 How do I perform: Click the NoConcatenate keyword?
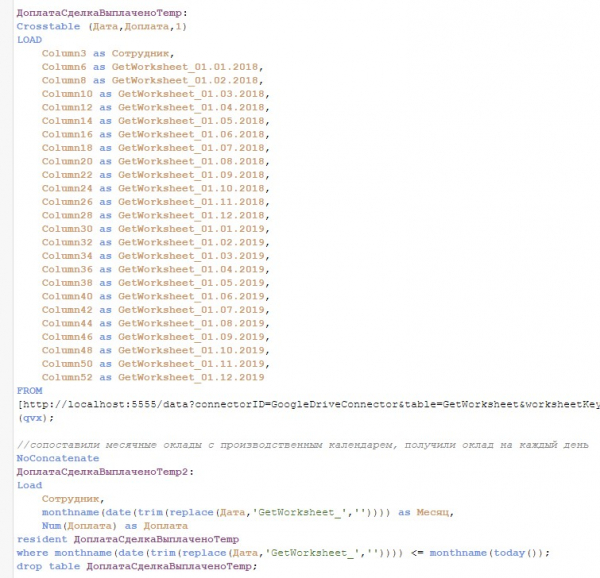(58, 457)
